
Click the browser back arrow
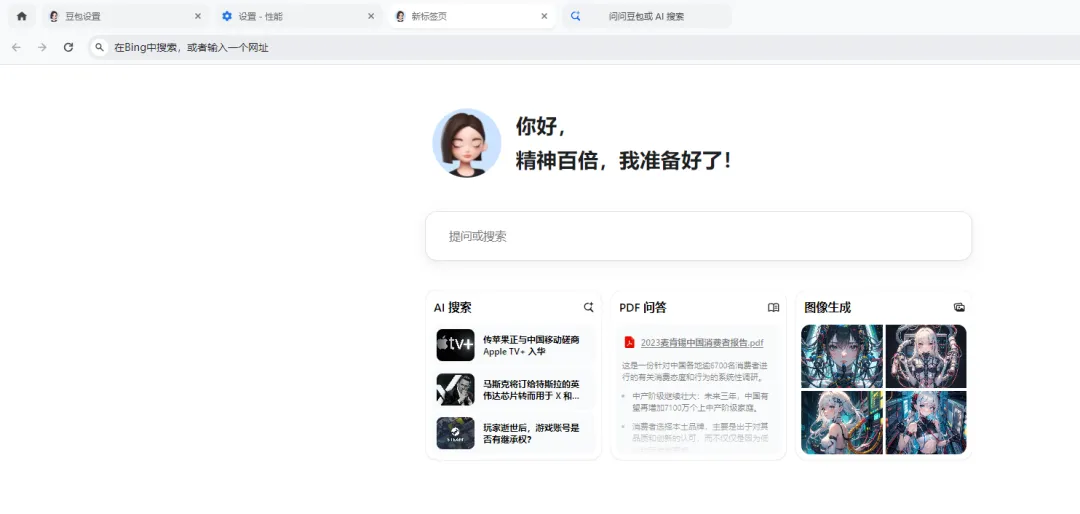16,47
